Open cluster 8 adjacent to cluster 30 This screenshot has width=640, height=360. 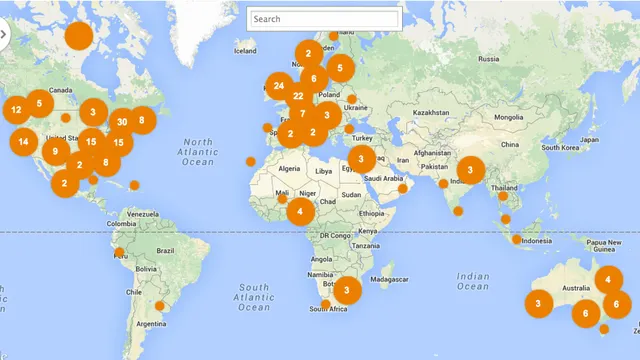point(142,120)
